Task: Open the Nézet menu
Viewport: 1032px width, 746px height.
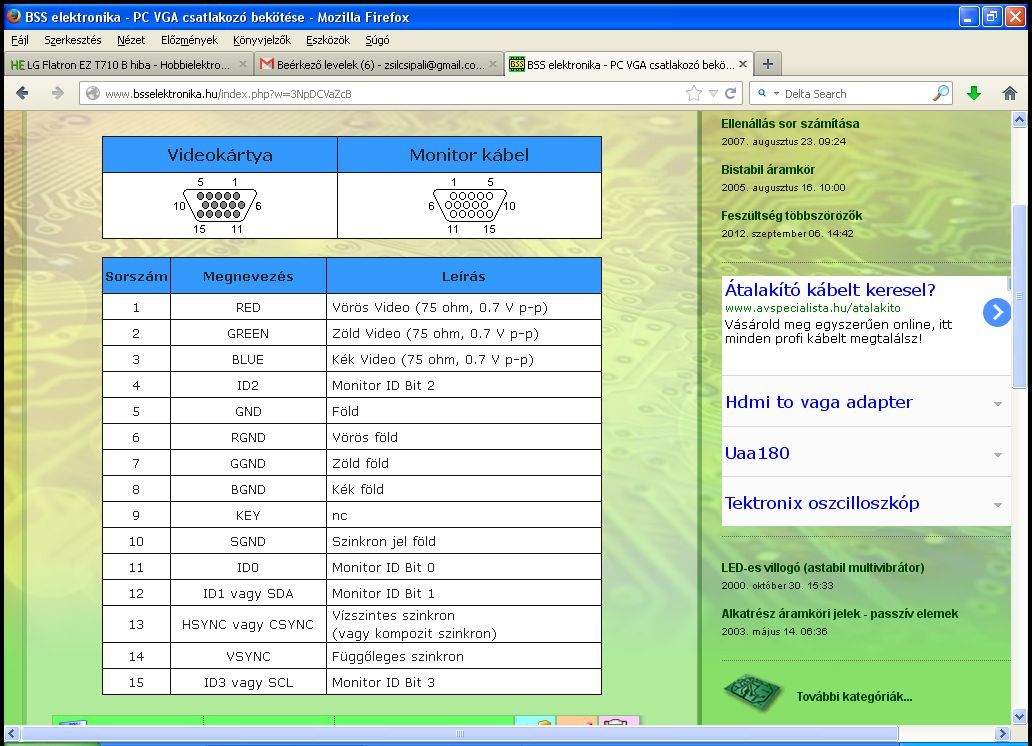Action: [131, 40]
